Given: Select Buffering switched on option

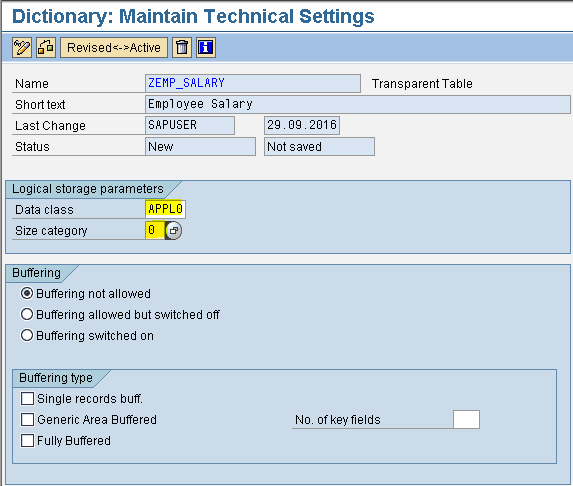Looking at the screenshot, I should (27, 335).
